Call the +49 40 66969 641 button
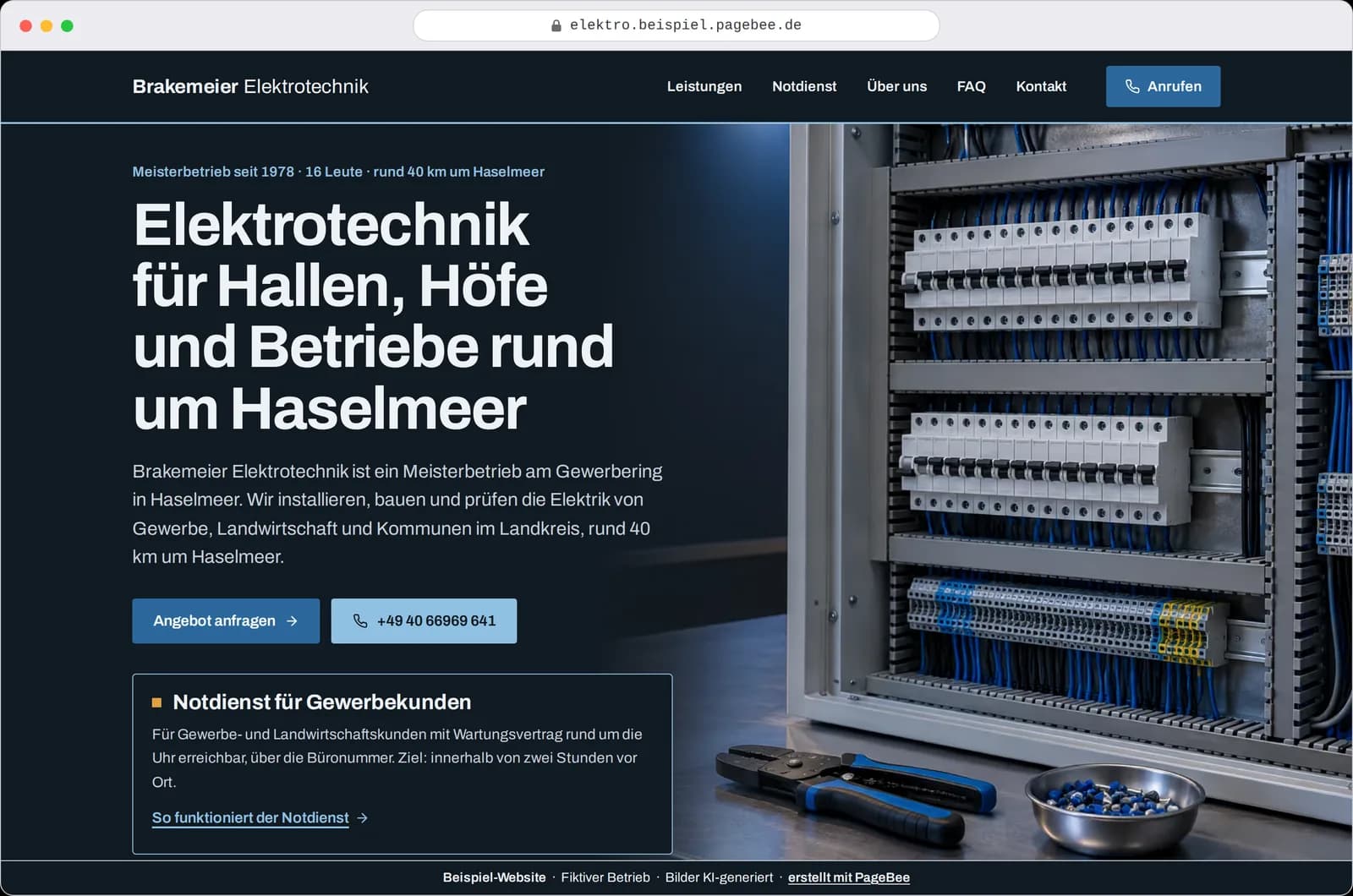This screenshot has height=896, width=1353. (x=424, y=620)
